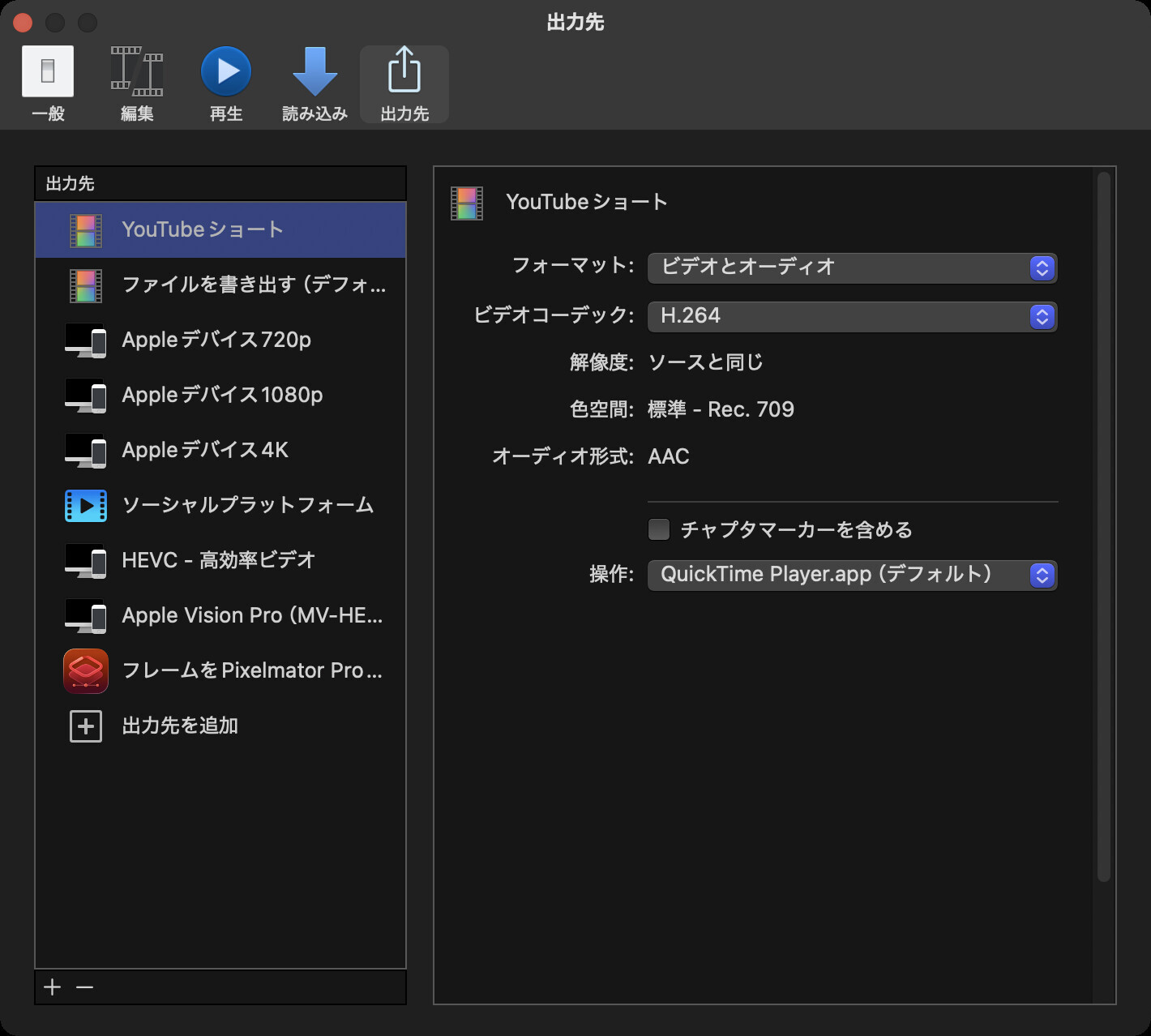Click the オーディオ形式 value AAC
This screenshot has width=1151, height=1036.
tap(669, 456)
